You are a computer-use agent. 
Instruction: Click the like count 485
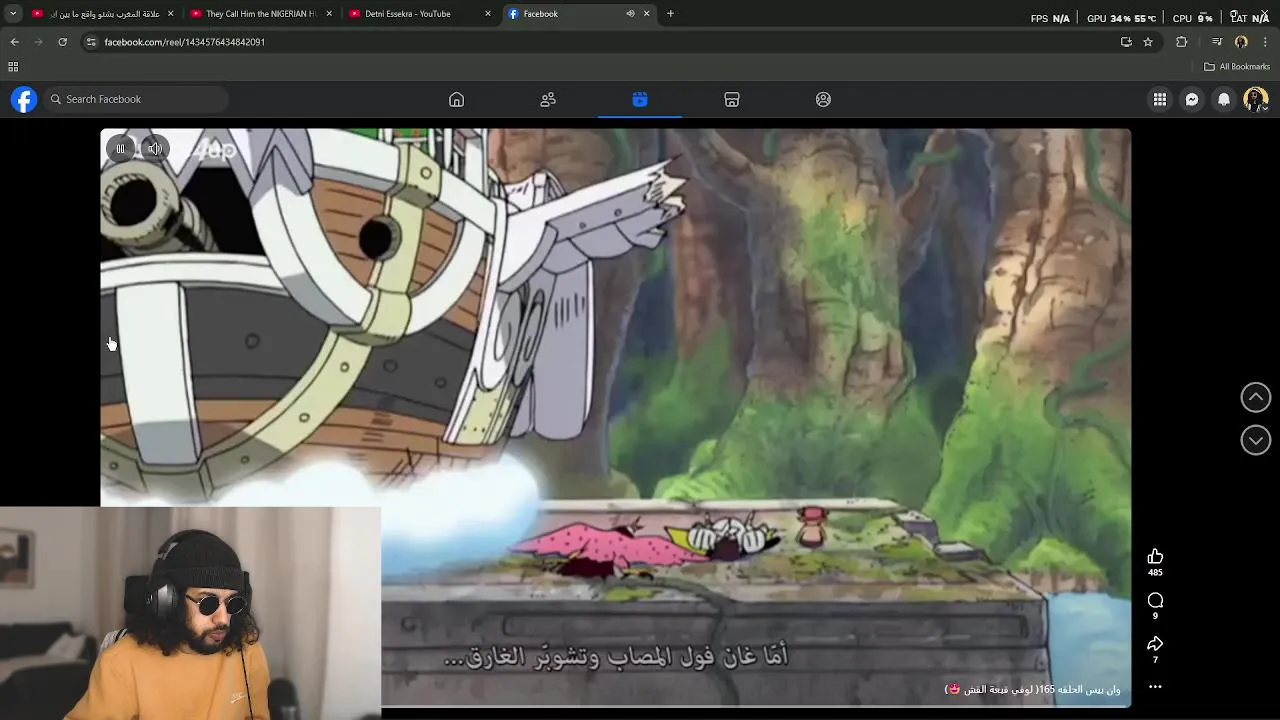click(x=1155, y=573)
